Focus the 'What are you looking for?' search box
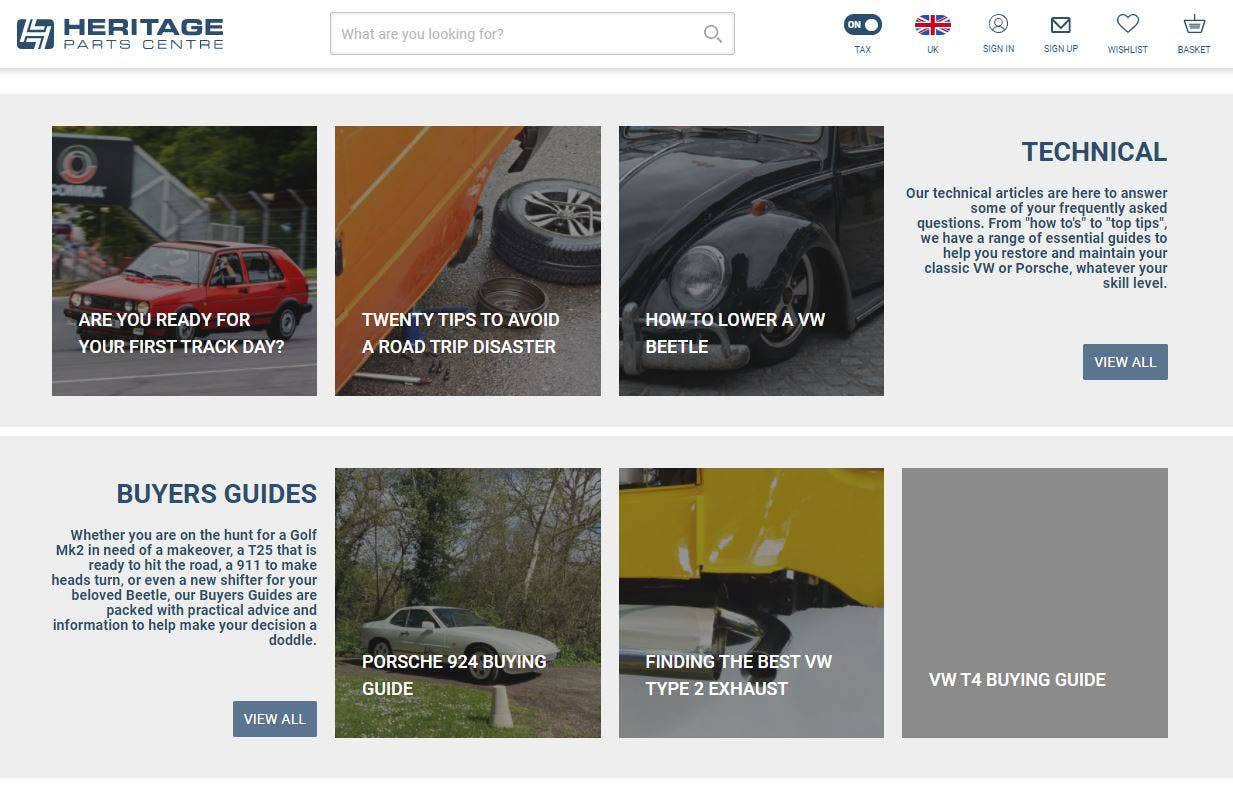1233x800 pixels. 532,33
